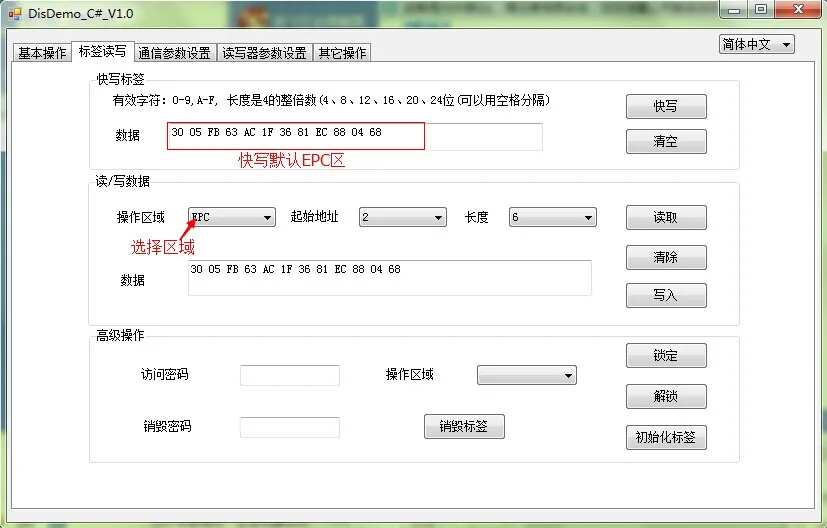Click the 清空 button
The height and width of the screenshot is (528, 827).
pyautogui.click(x=666, y=141)
